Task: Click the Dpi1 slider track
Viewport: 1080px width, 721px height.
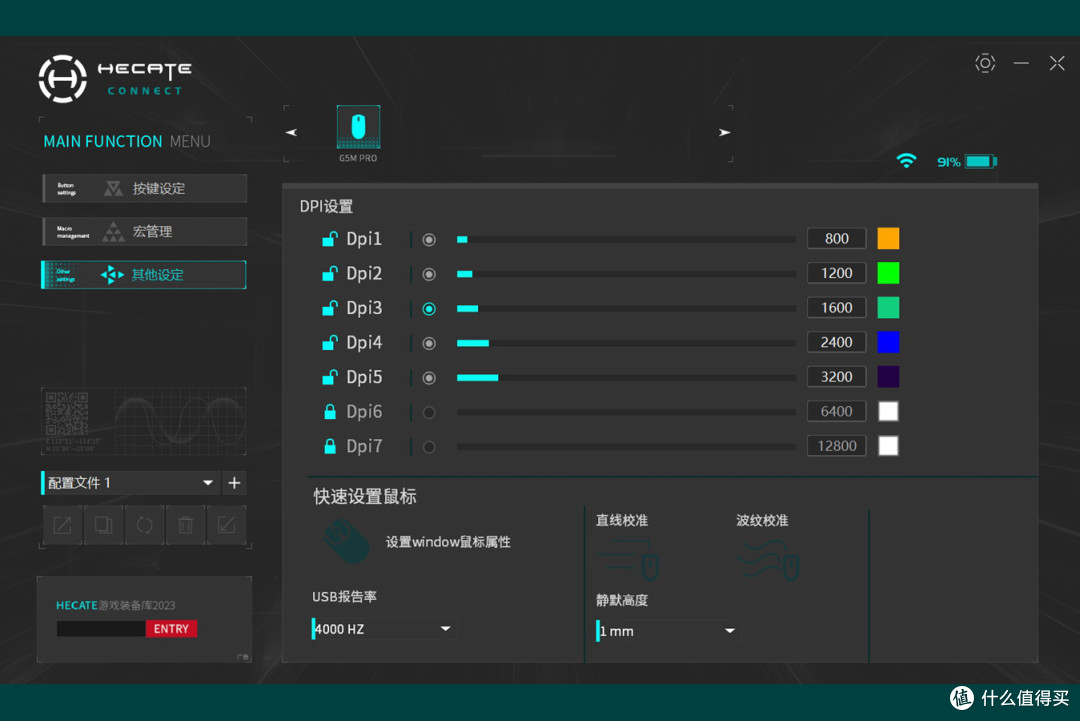Action: 626,240
